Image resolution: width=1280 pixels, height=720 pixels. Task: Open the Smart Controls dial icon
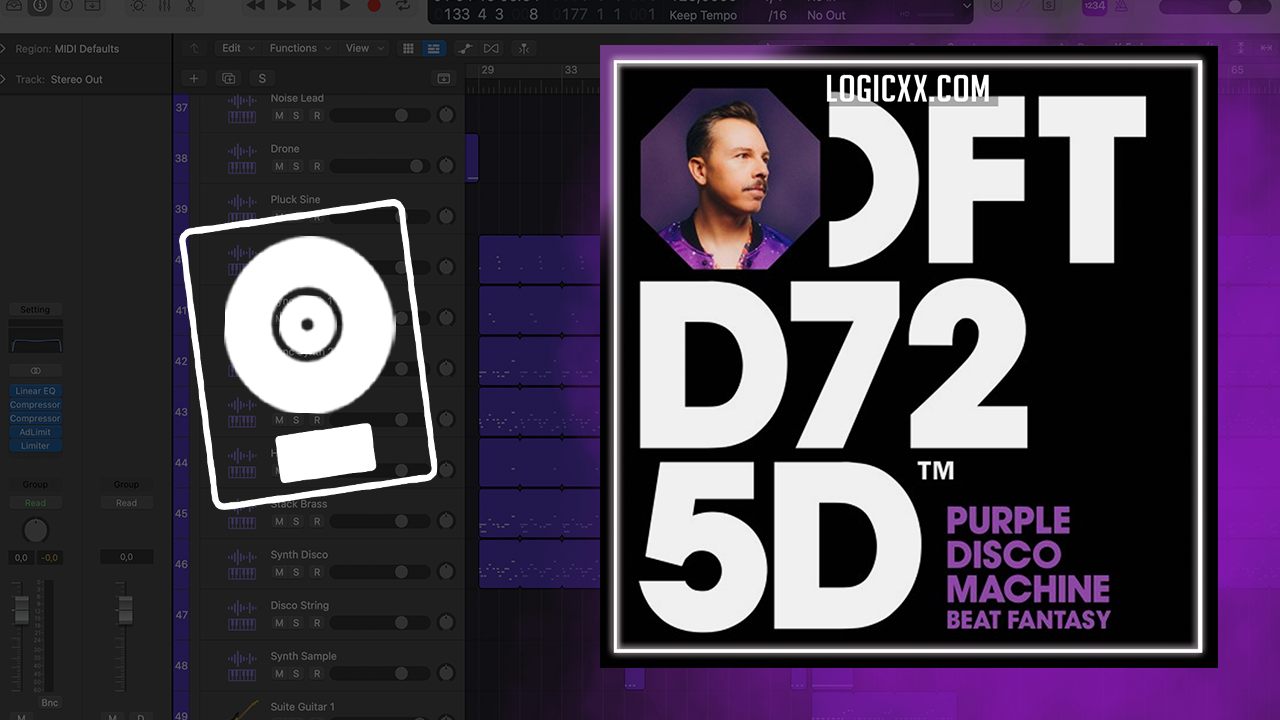point(138,5)
